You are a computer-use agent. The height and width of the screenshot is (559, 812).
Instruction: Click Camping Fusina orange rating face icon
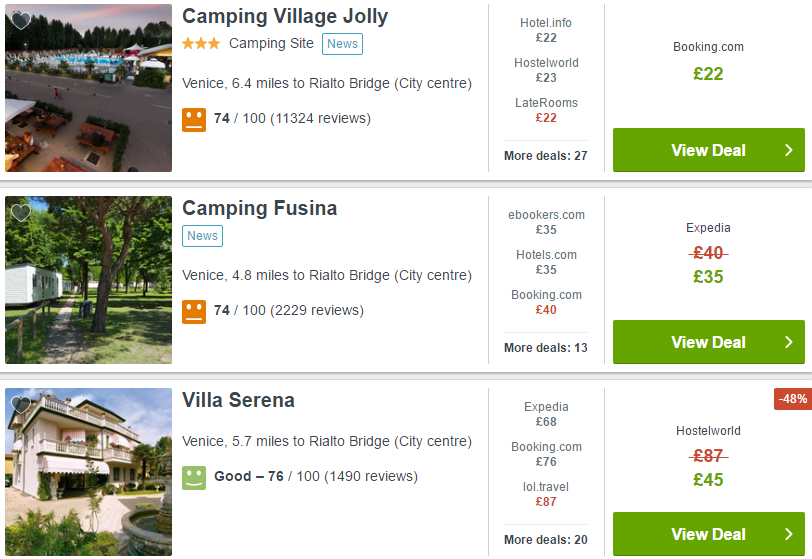(x=194, y=311)
